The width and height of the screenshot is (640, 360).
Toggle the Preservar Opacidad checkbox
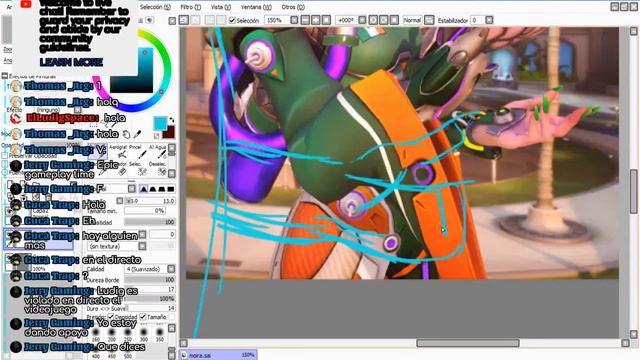[x=4, y=156]
